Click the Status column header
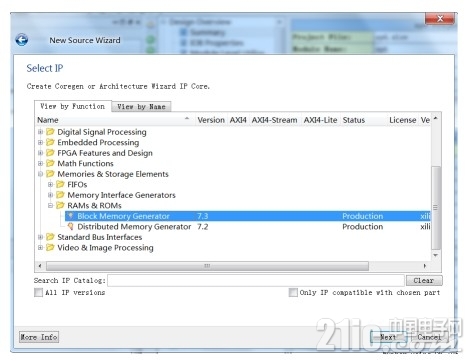The height and width of the screenshot is (361, 470). coord(364,120)
